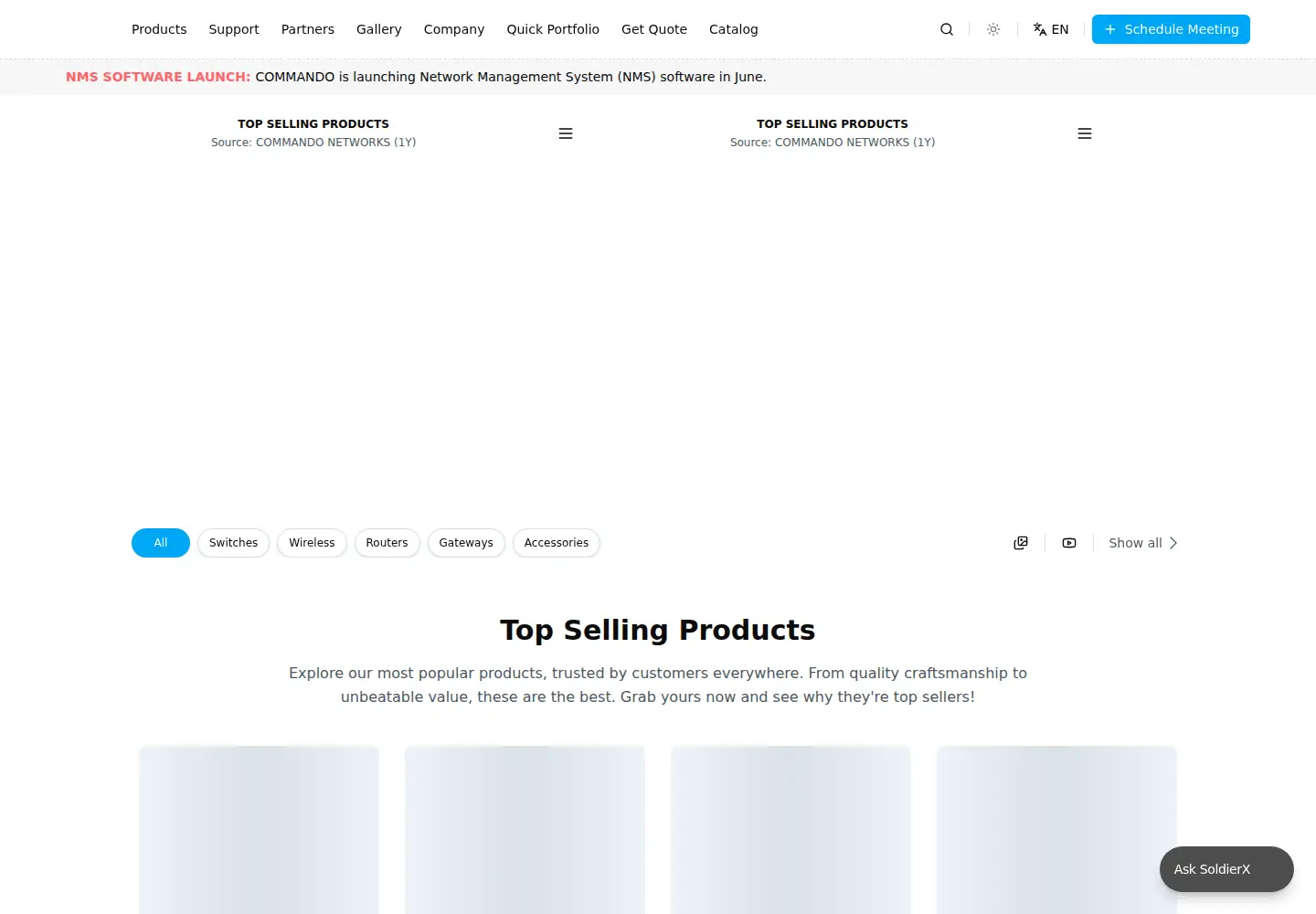Click the second product card placeholder
Viewport: 1316px width, 914px height.
(525, 830)
